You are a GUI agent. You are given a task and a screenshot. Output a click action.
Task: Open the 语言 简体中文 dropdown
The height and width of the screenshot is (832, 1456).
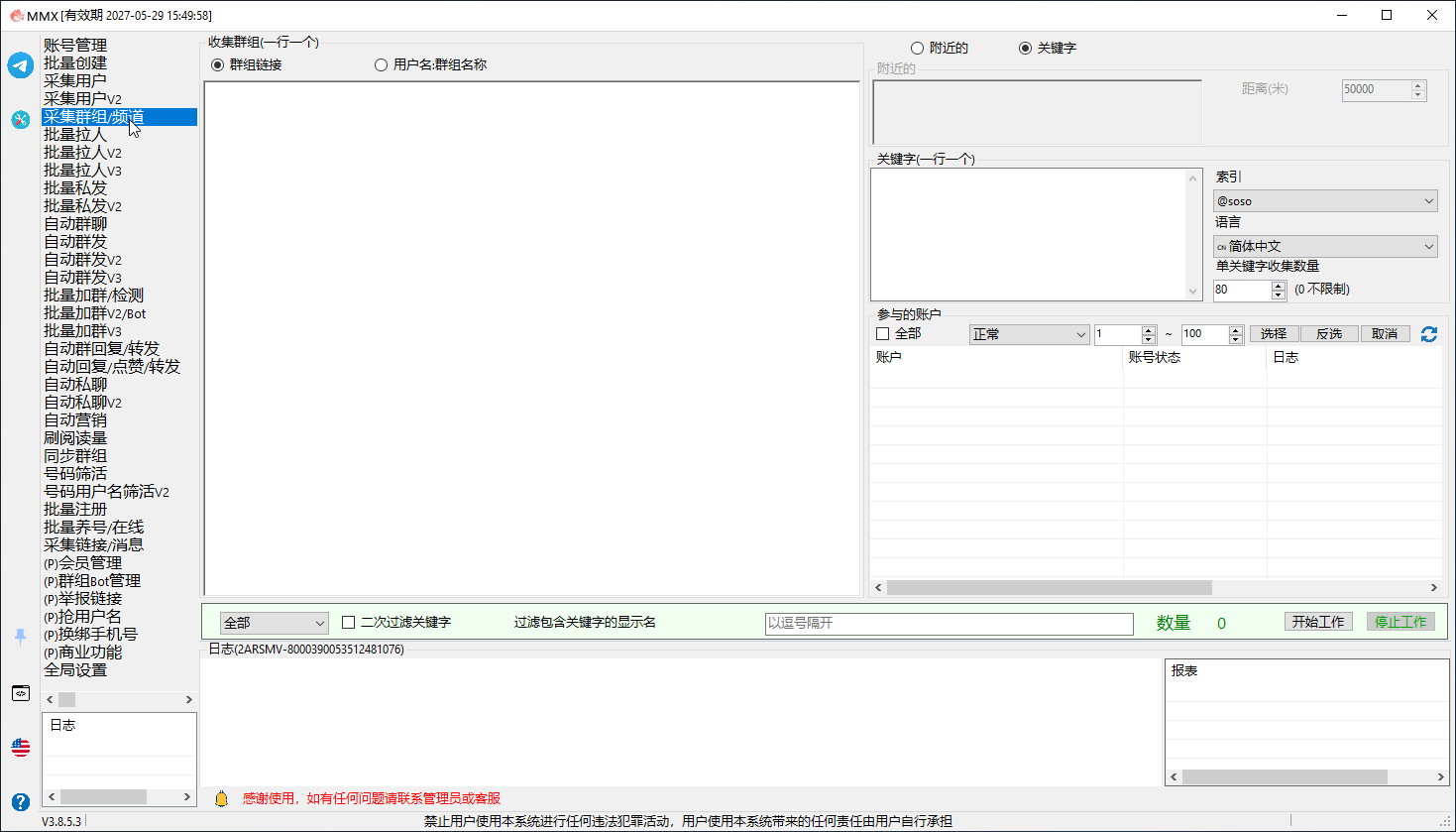point(1325,246)
